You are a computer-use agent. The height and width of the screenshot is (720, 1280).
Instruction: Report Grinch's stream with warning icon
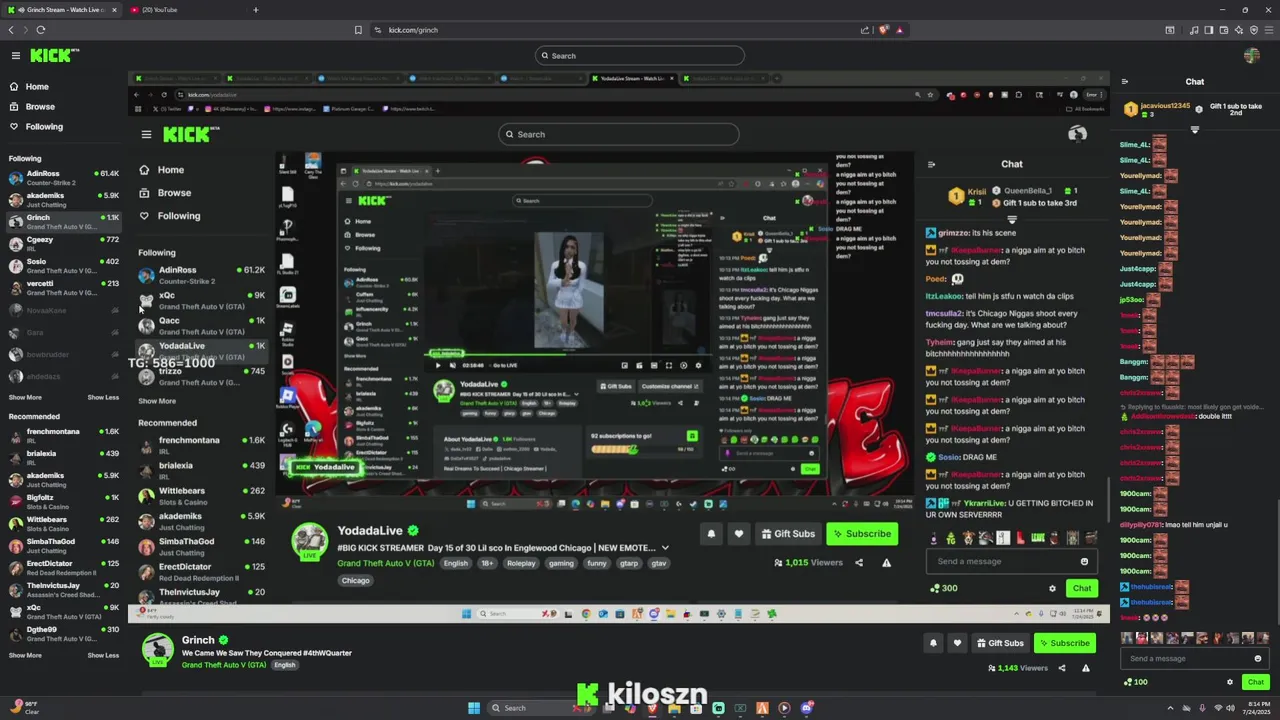pyautogui.click(x=1086, y=668)
